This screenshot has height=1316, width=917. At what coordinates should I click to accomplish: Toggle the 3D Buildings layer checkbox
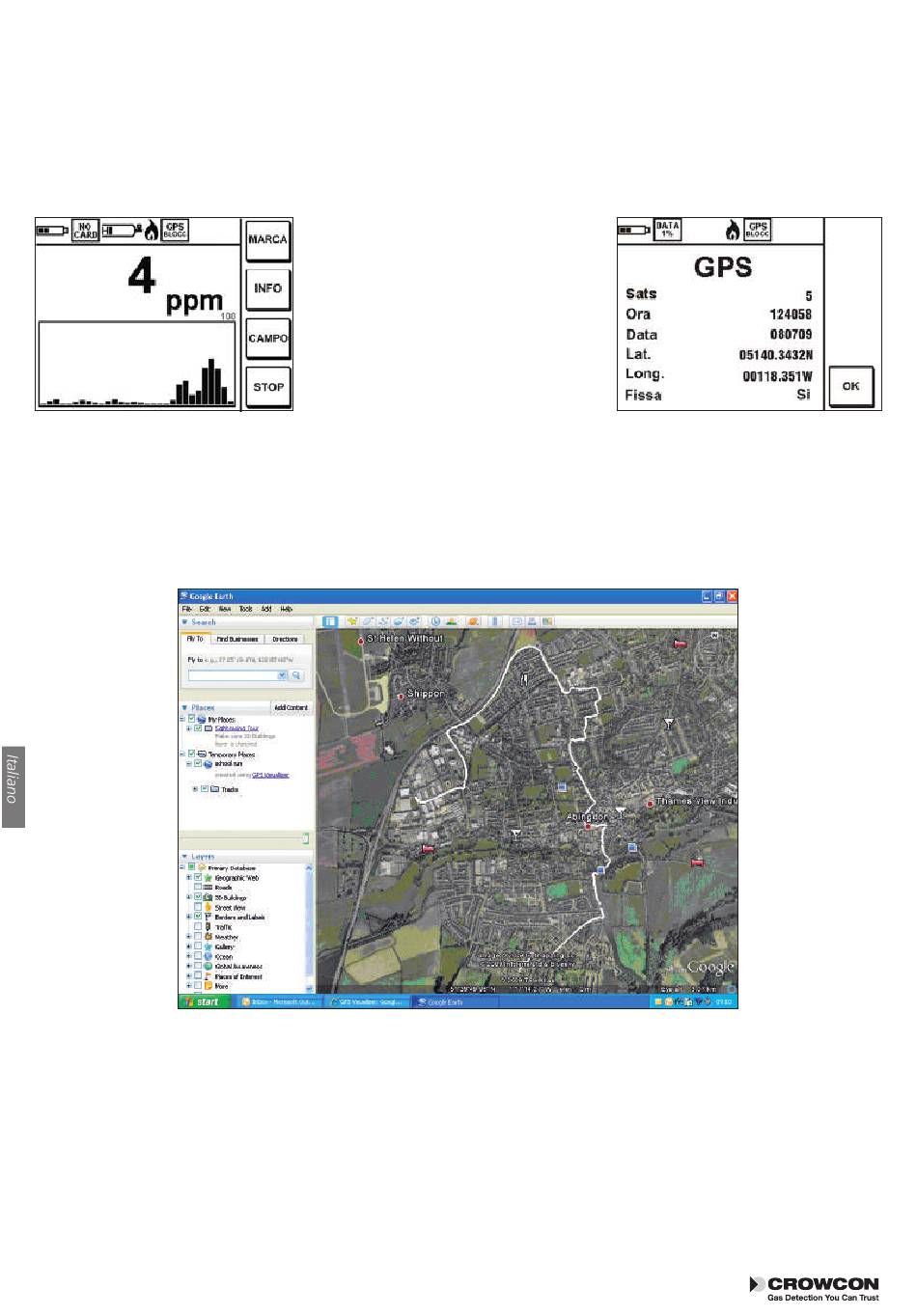tap(198, 897)
